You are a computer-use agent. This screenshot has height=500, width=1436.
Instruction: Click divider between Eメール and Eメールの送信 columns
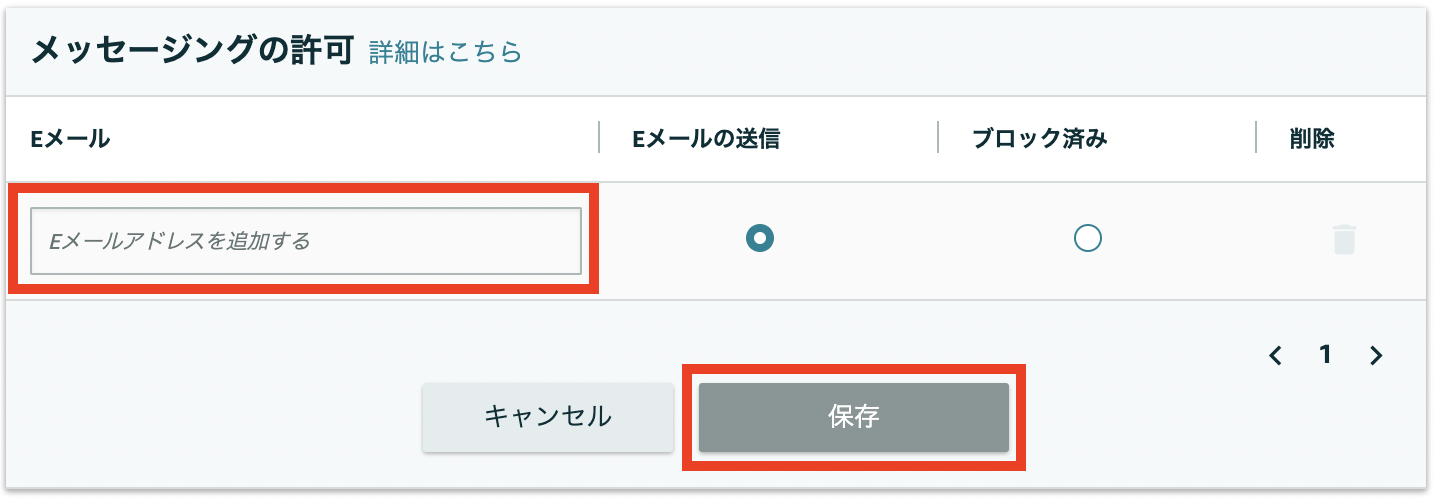point(599,138)
